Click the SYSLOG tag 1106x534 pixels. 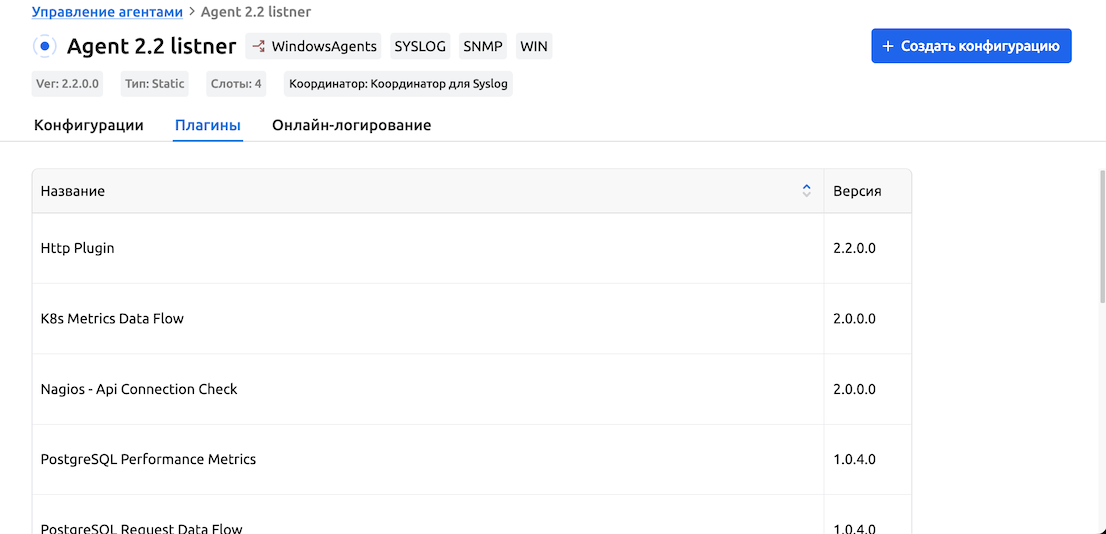pyautogui.click(x=420, y=46)
